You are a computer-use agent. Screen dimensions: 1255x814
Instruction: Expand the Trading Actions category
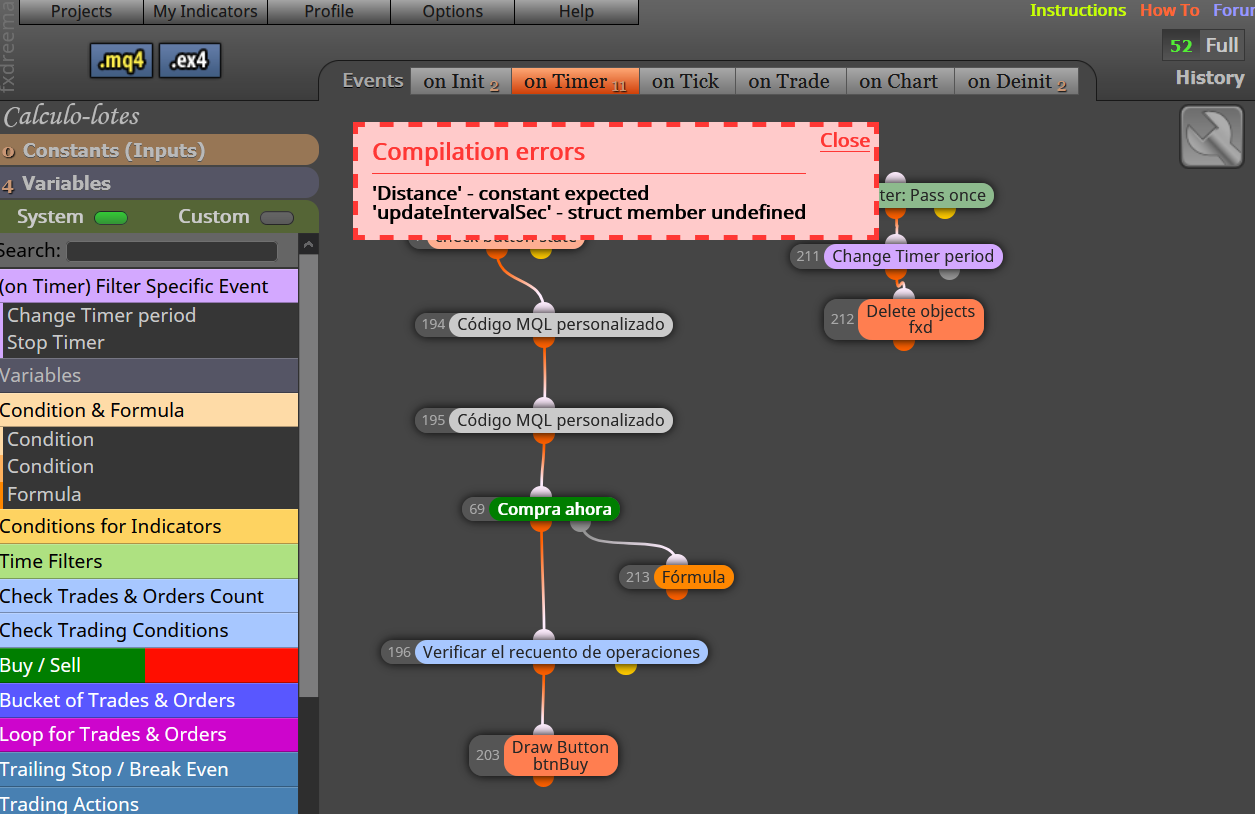149,802
